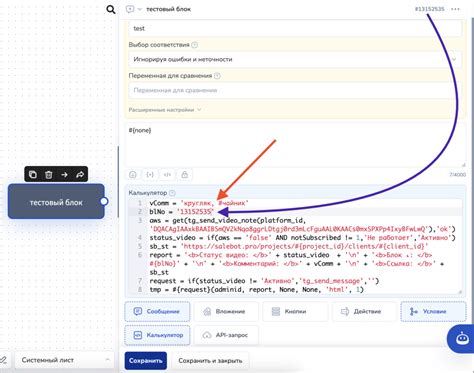The image size is (474, 373).
Task: Click into the message text area with #{none}
Action: (295, 144)
